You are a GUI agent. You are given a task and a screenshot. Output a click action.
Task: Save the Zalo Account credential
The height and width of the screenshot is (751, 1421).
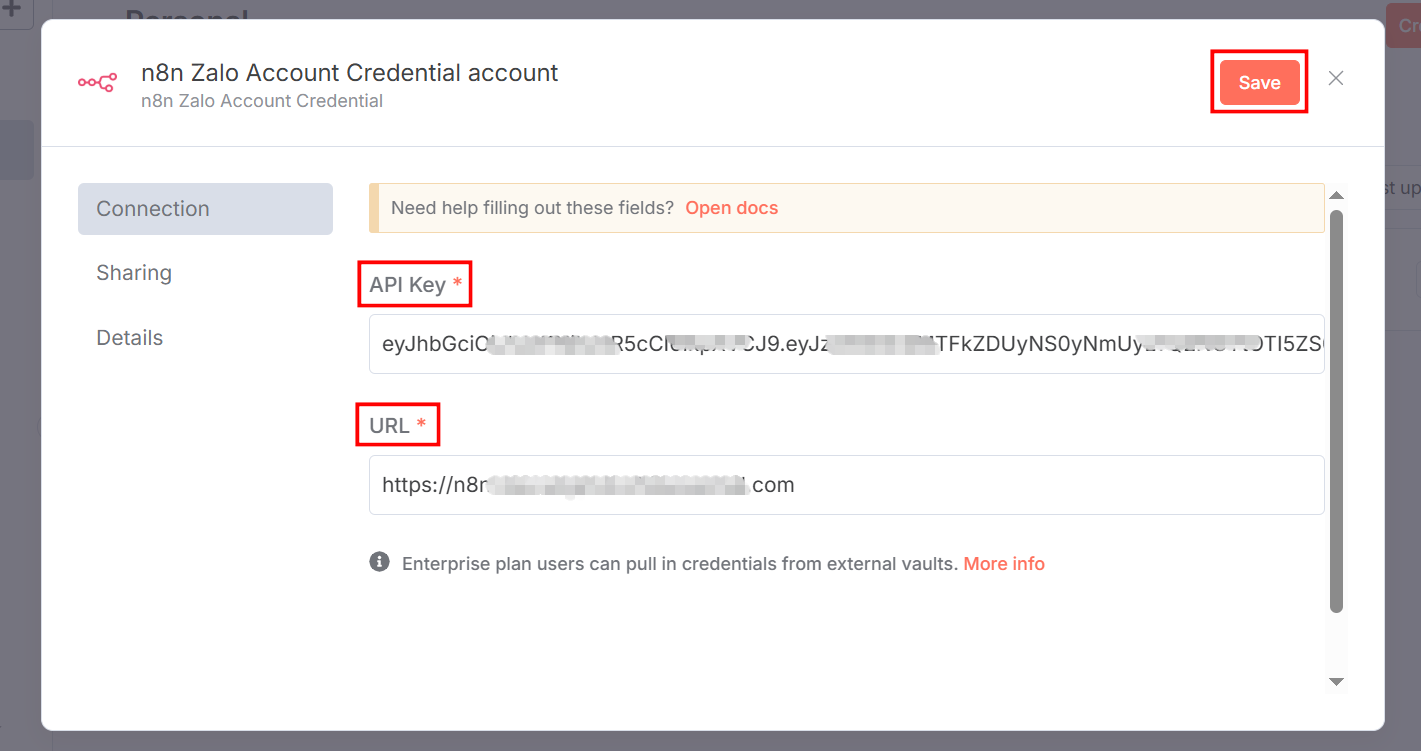(x=1259, y=82)
